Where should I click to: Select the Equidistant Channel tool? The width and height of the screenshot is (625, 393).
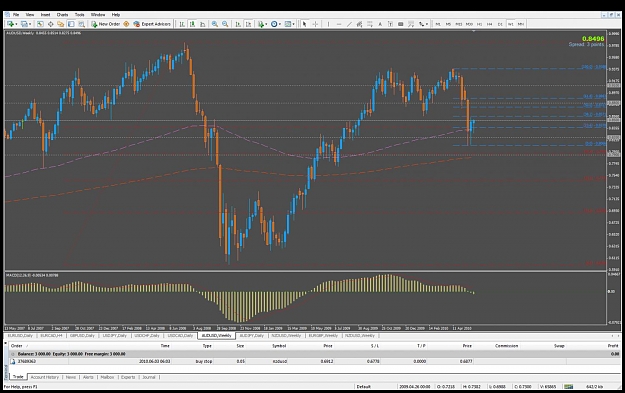(359, 24)
